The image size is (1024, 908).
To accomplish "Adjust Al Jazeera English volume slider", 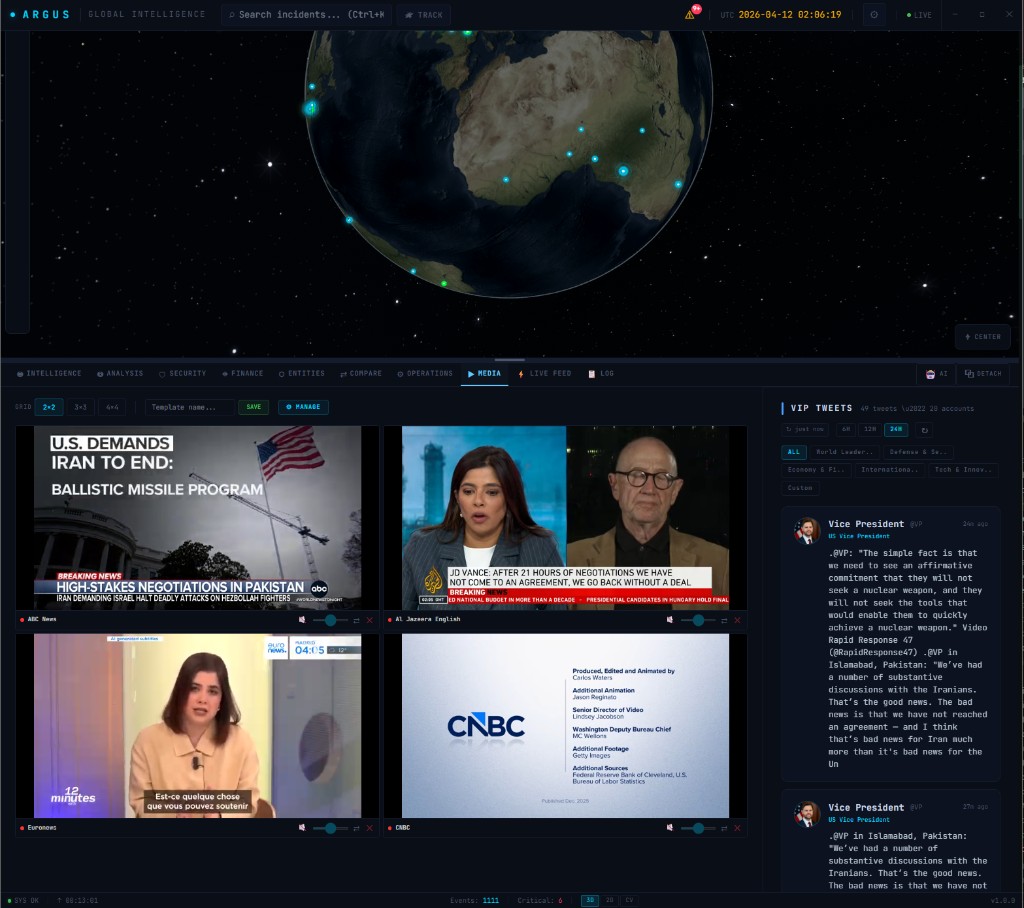I will (x=697, y=620).
